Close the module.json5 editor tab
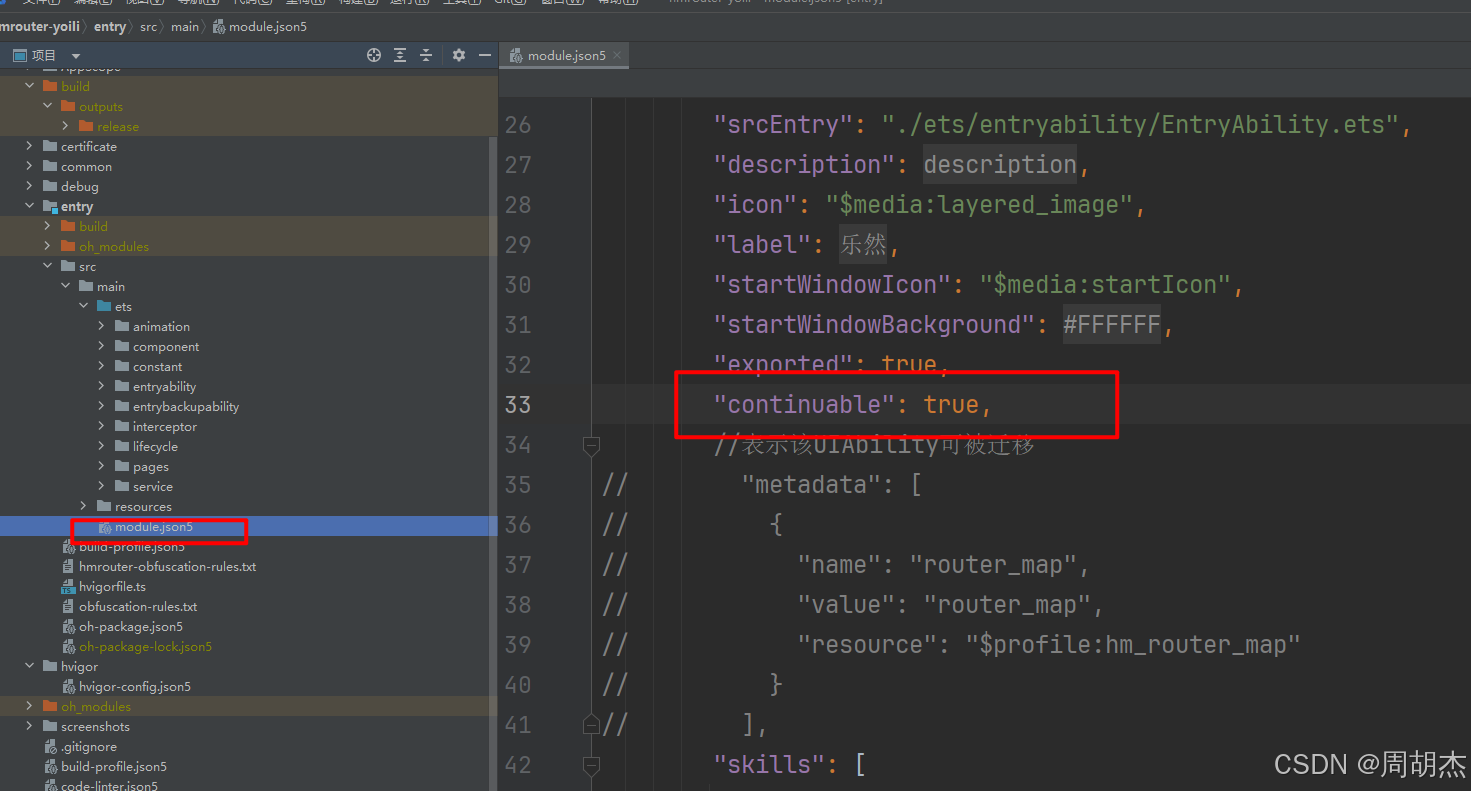The height and width of the screenshot is (791, 1471). click(x=617, y=55)
